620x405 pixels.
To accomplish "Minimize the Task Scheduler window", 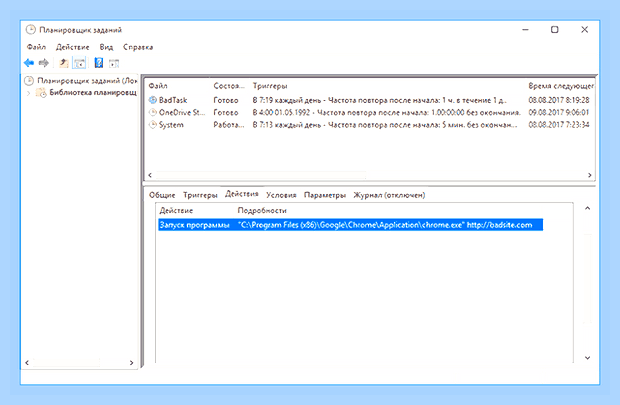I will click(x=525, y=30).
